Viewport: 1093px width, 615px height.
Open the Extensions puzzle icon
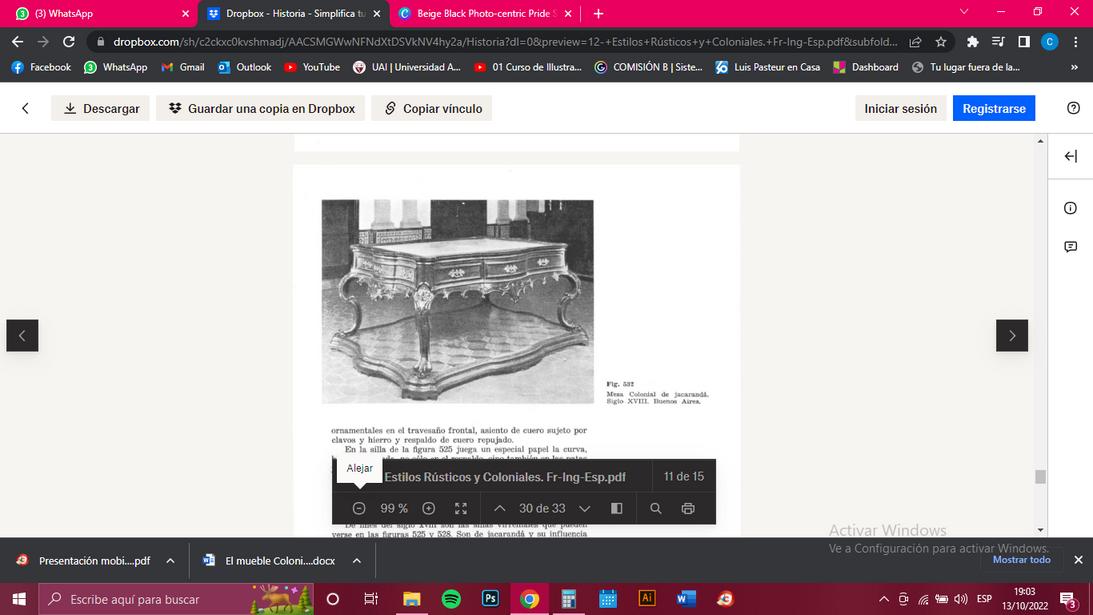(x=972, y=42)
